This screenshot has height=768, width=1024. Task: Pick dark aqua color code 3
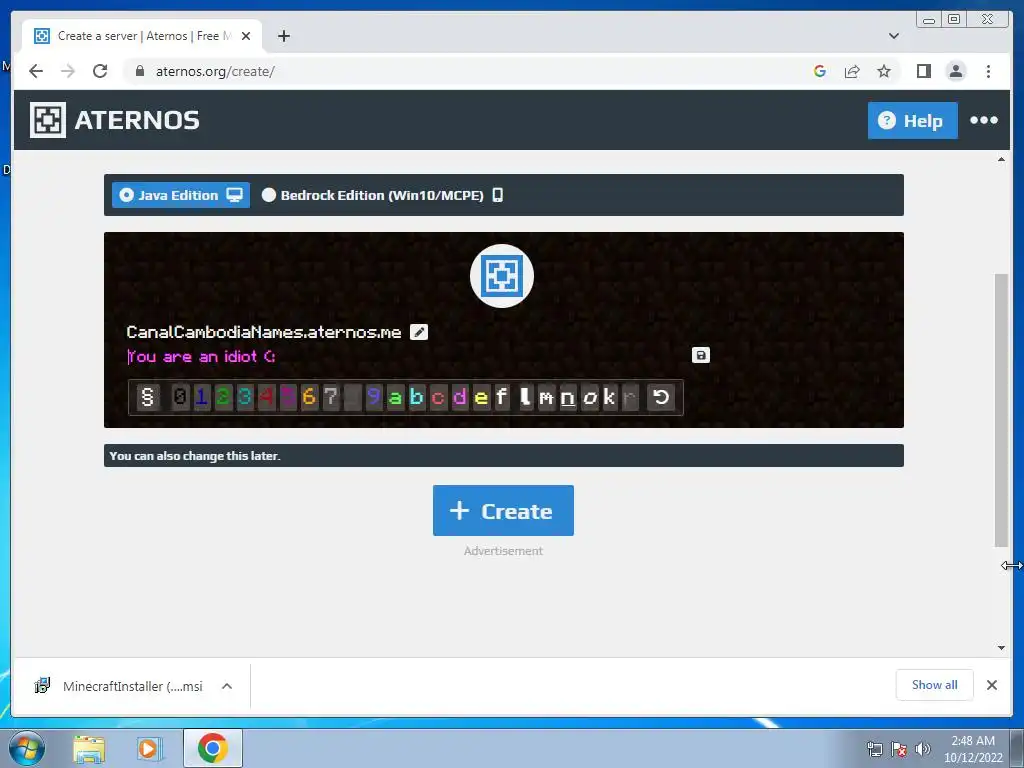245,397
